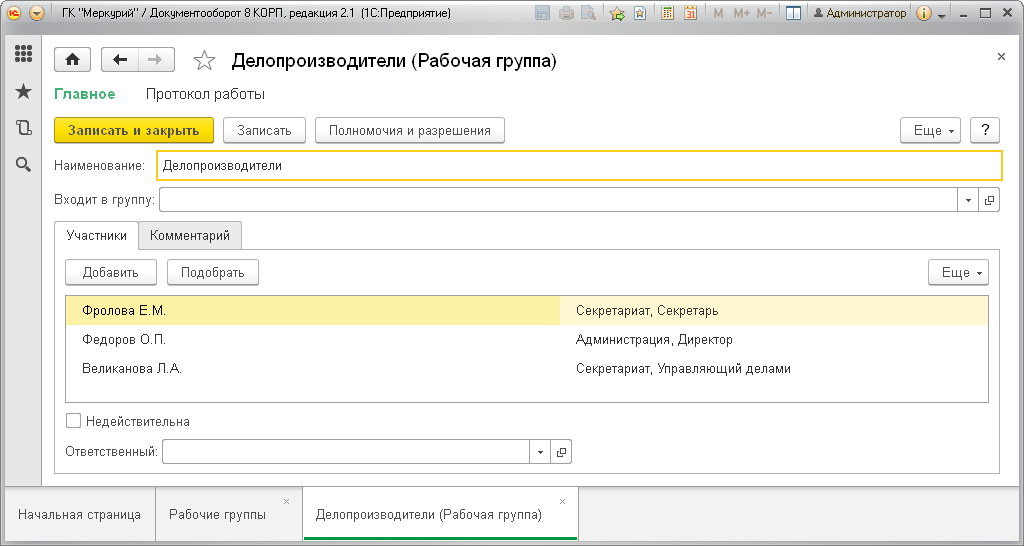
Task: Click the window layout panels icon
Action: (793, 13)
